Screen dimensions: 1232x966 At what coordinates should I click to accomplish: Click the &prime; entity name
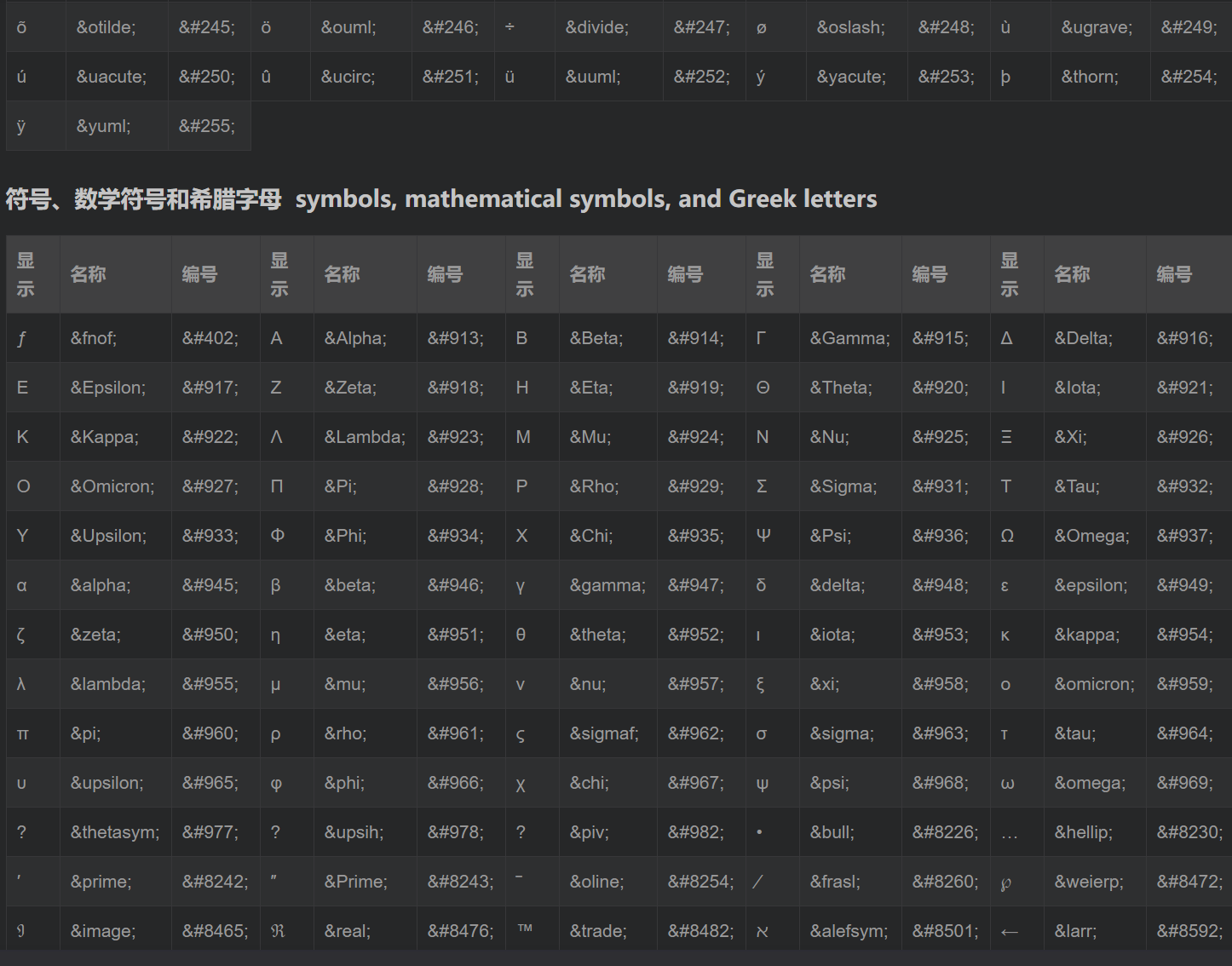(x=101, y=882)
